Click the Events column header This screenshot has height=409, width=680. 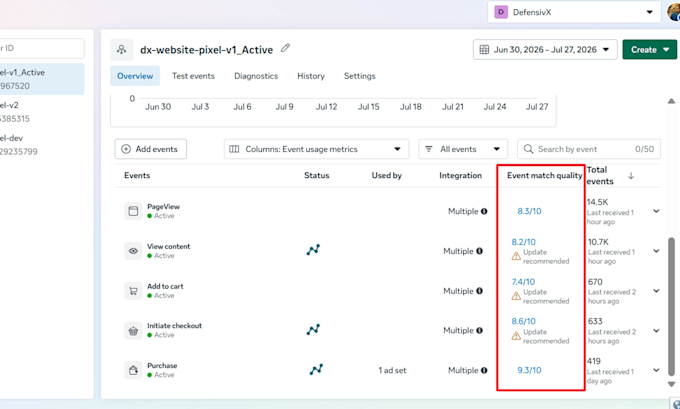tap(137, 175)
